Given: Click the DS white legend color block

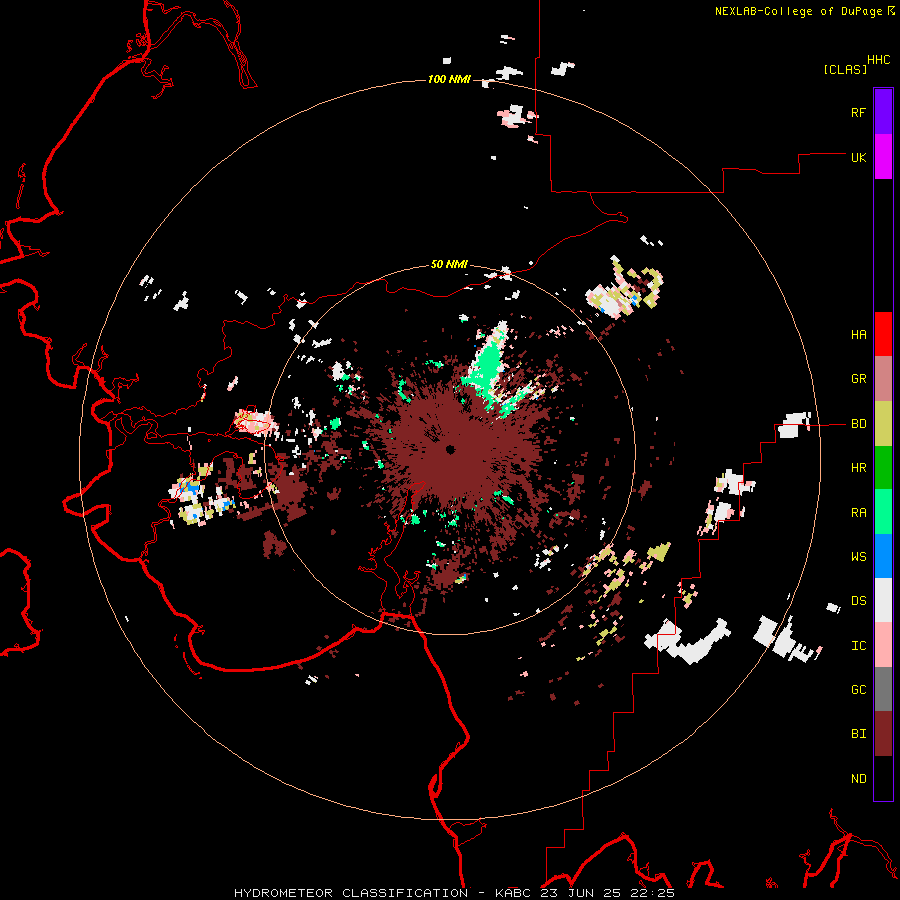Looking at the screenshot, I should [x=883, y=600].
